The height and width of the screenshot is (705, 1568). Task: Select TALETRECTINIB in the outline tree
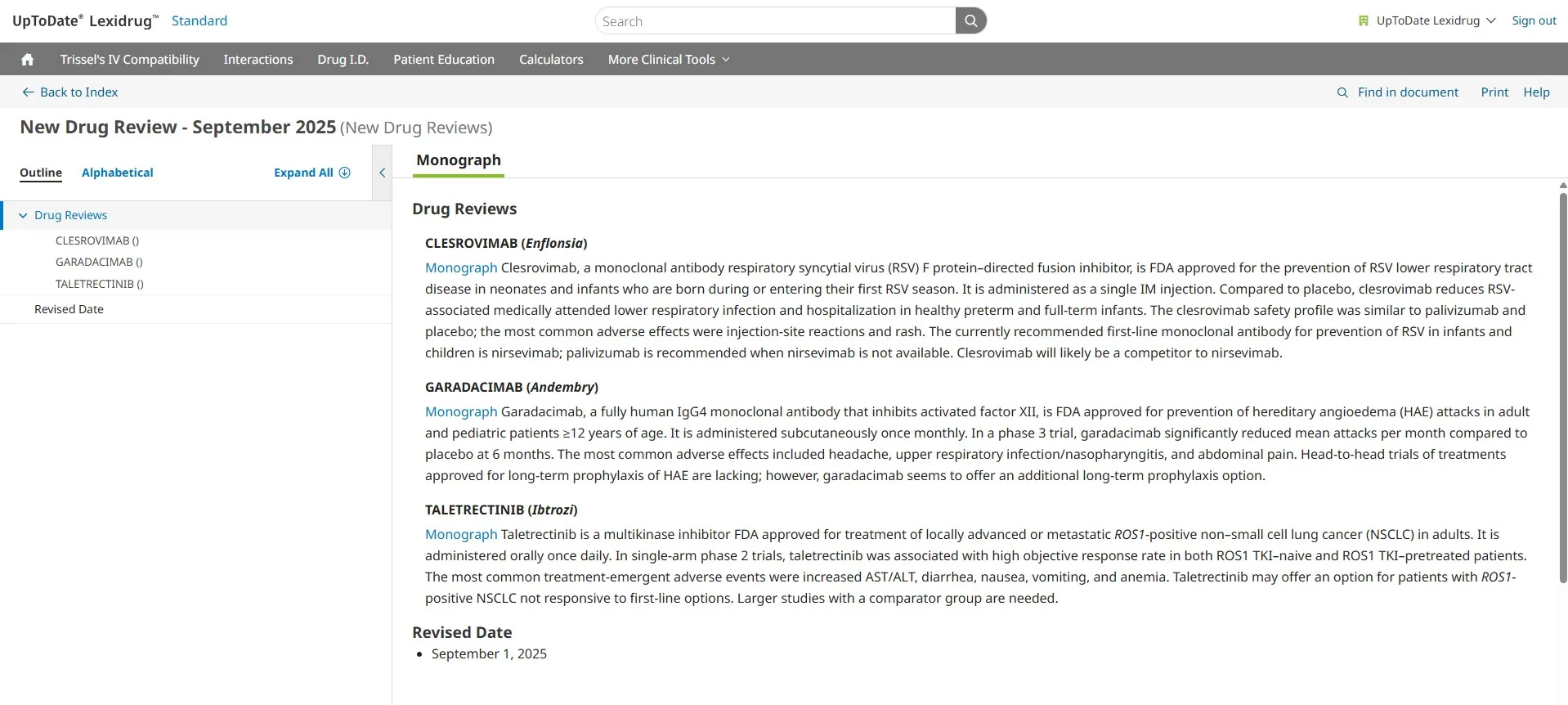(100, 284)
